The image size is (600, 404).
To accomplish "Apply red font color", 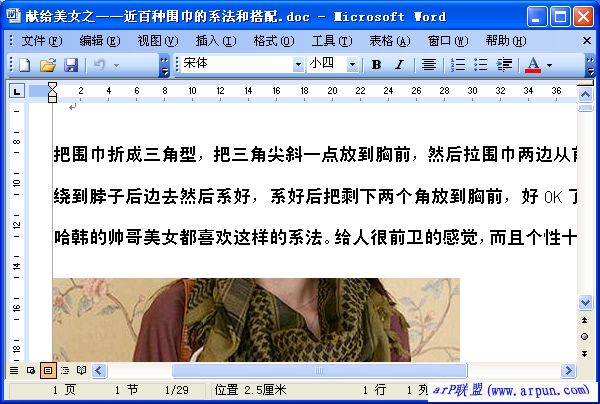I will pos(533,65).
